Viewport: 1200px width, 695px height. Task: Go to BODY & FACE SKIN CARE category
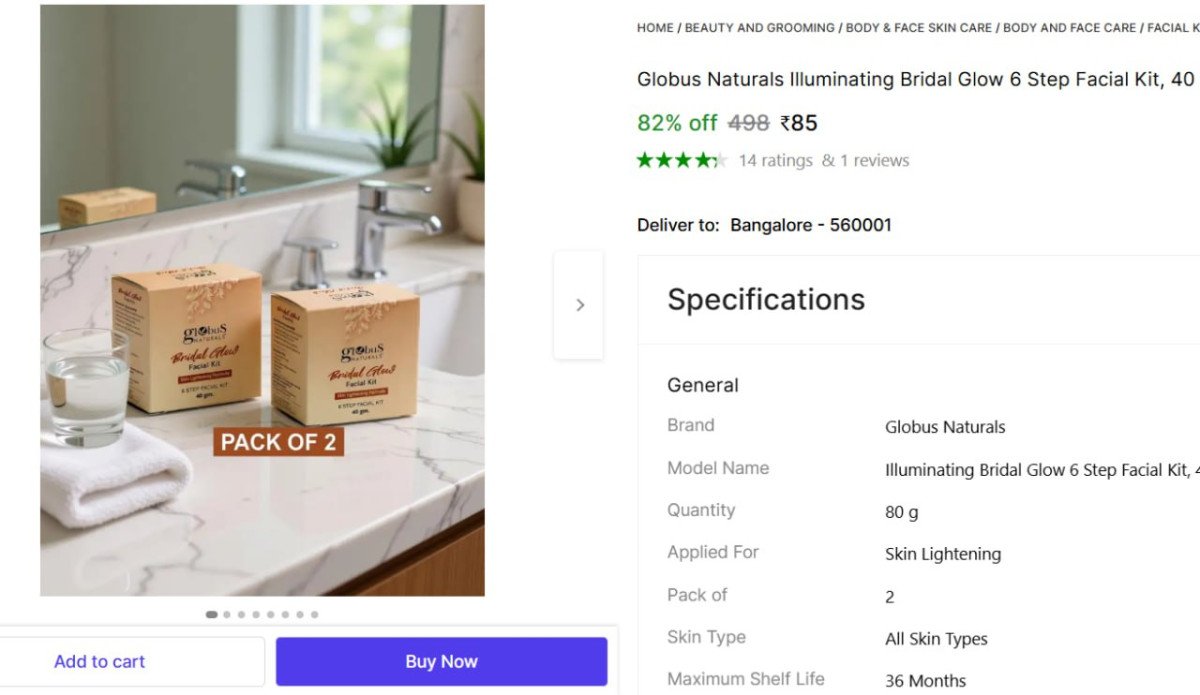coord(919,28)
